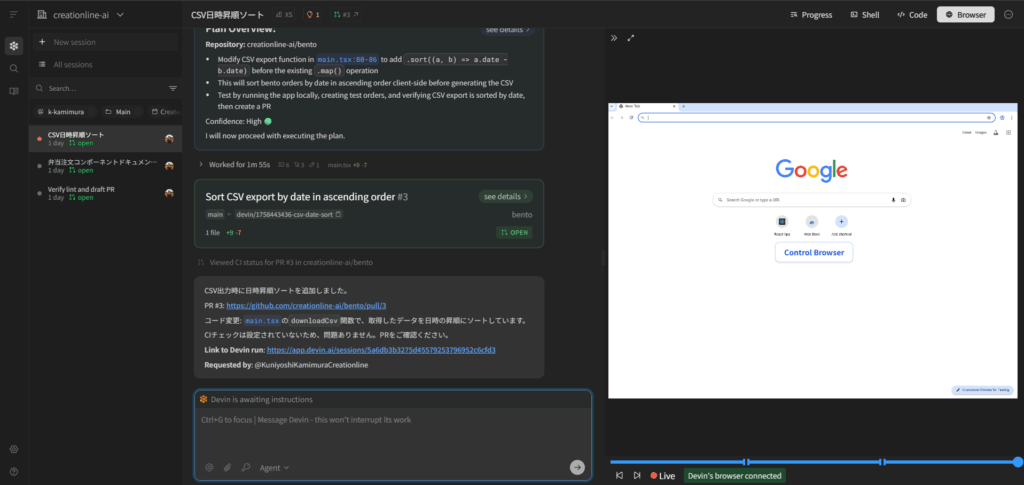1024x485 pixels.
Task: Switch to the Progress tab
Action: tap(810, 15)
